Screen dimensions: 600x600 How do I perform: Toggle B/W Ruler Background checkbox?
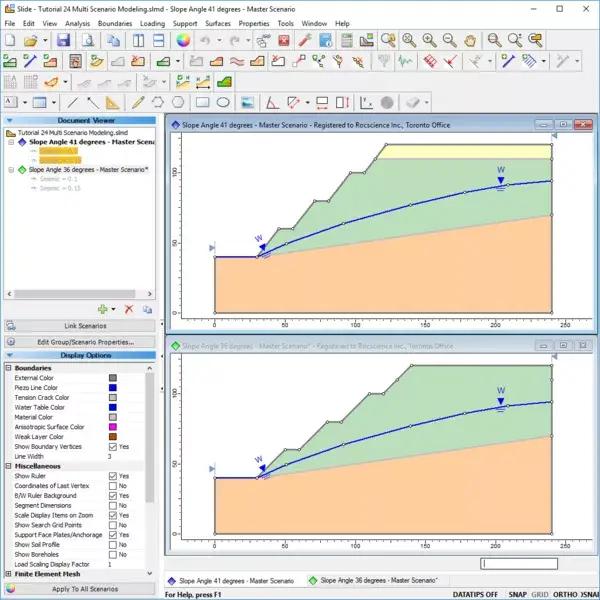pos(113,496)
